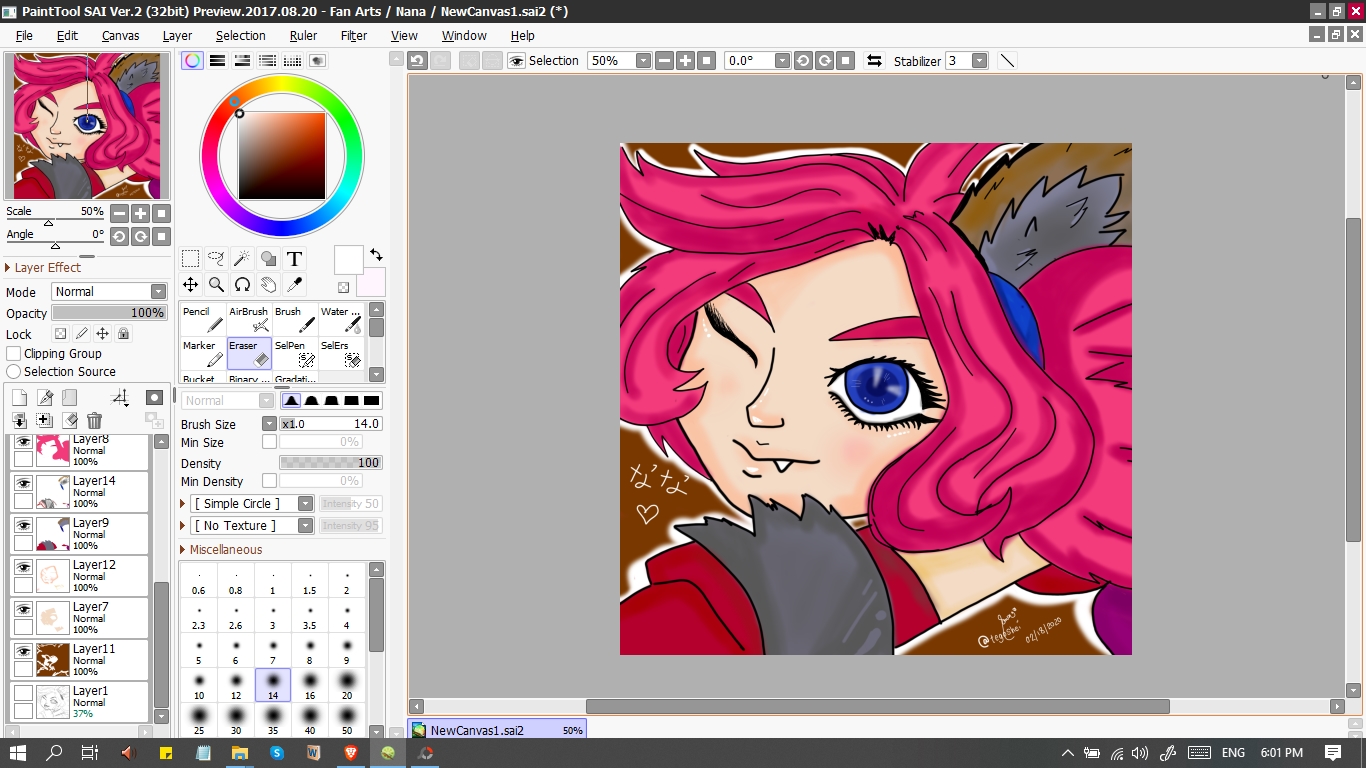Activate the Move tool

click(x=190, y=285)
